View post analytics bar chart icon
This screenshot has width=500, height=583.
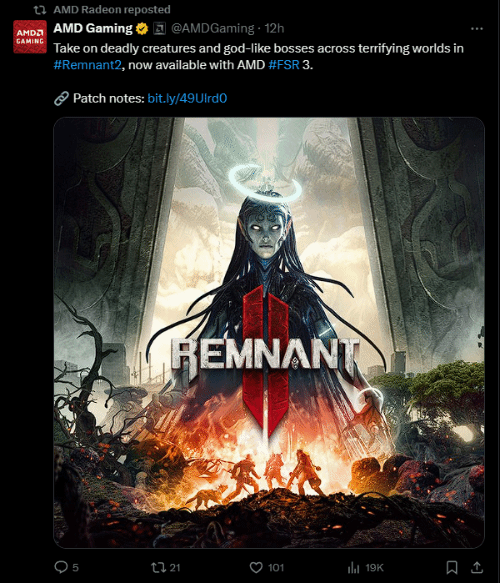point(354,568)
